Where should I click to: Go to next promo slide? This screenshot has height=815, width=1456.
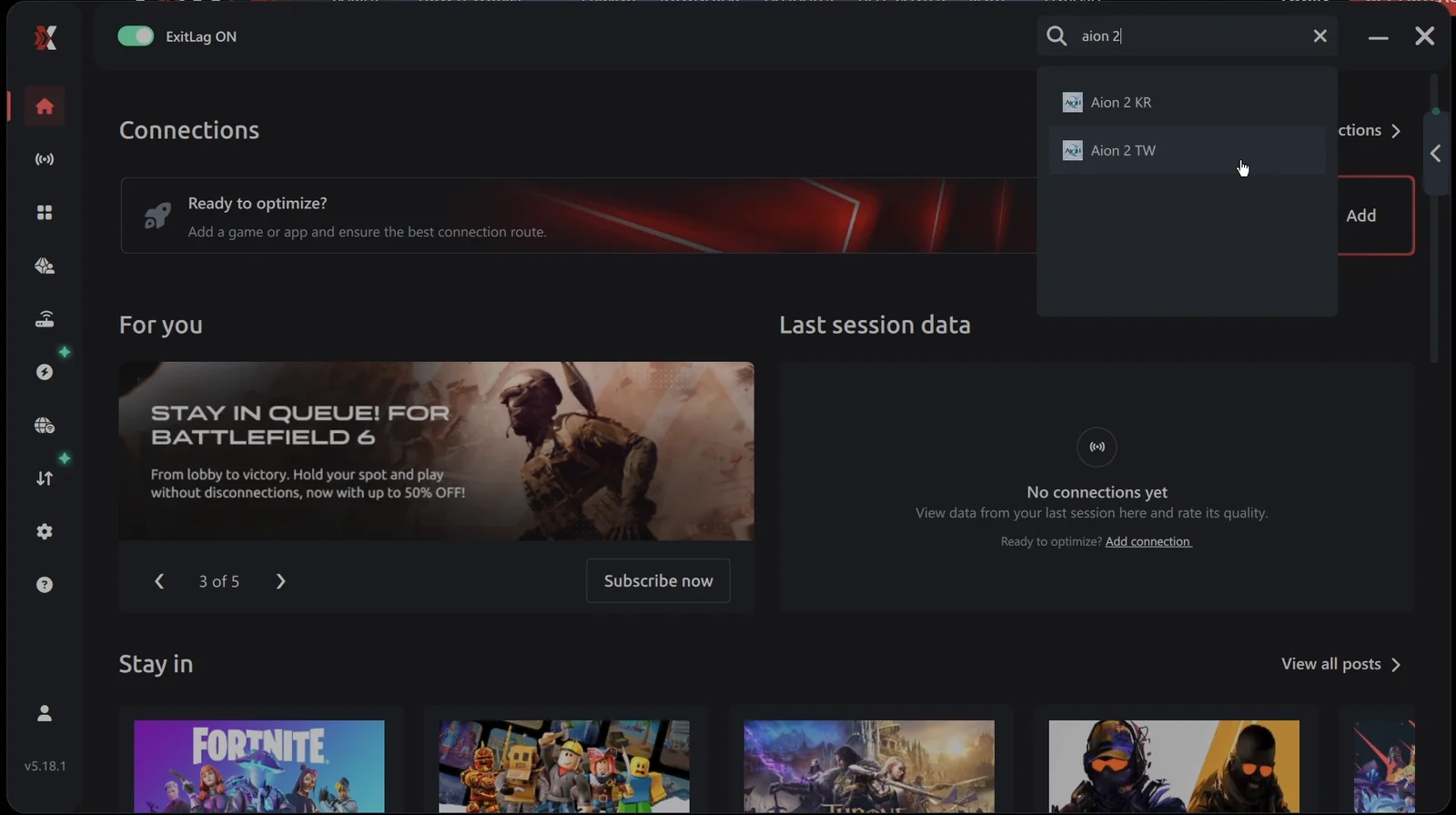point(280,581)
